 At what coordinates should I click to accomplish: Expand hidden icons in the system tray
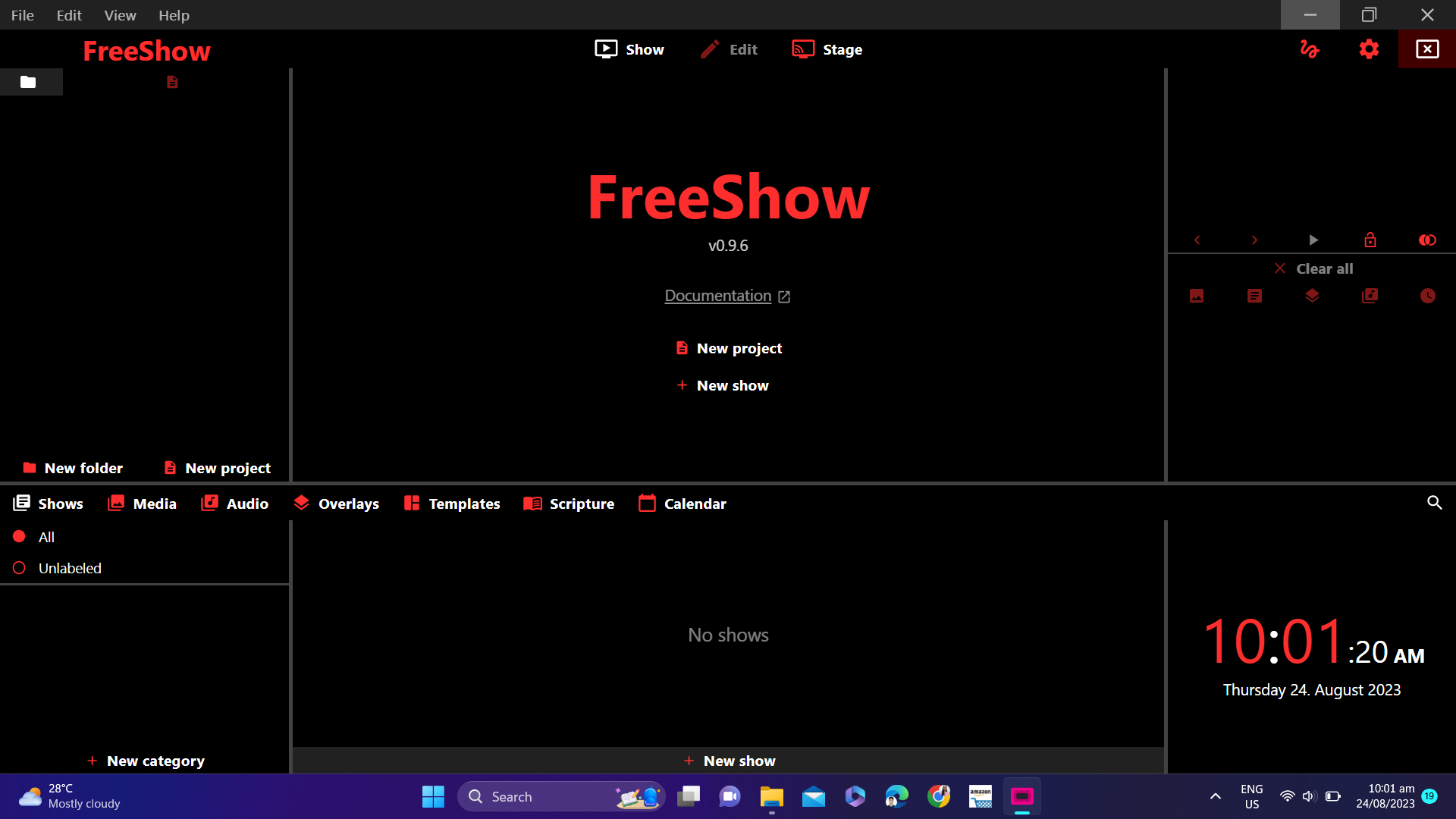[1214, 796]
